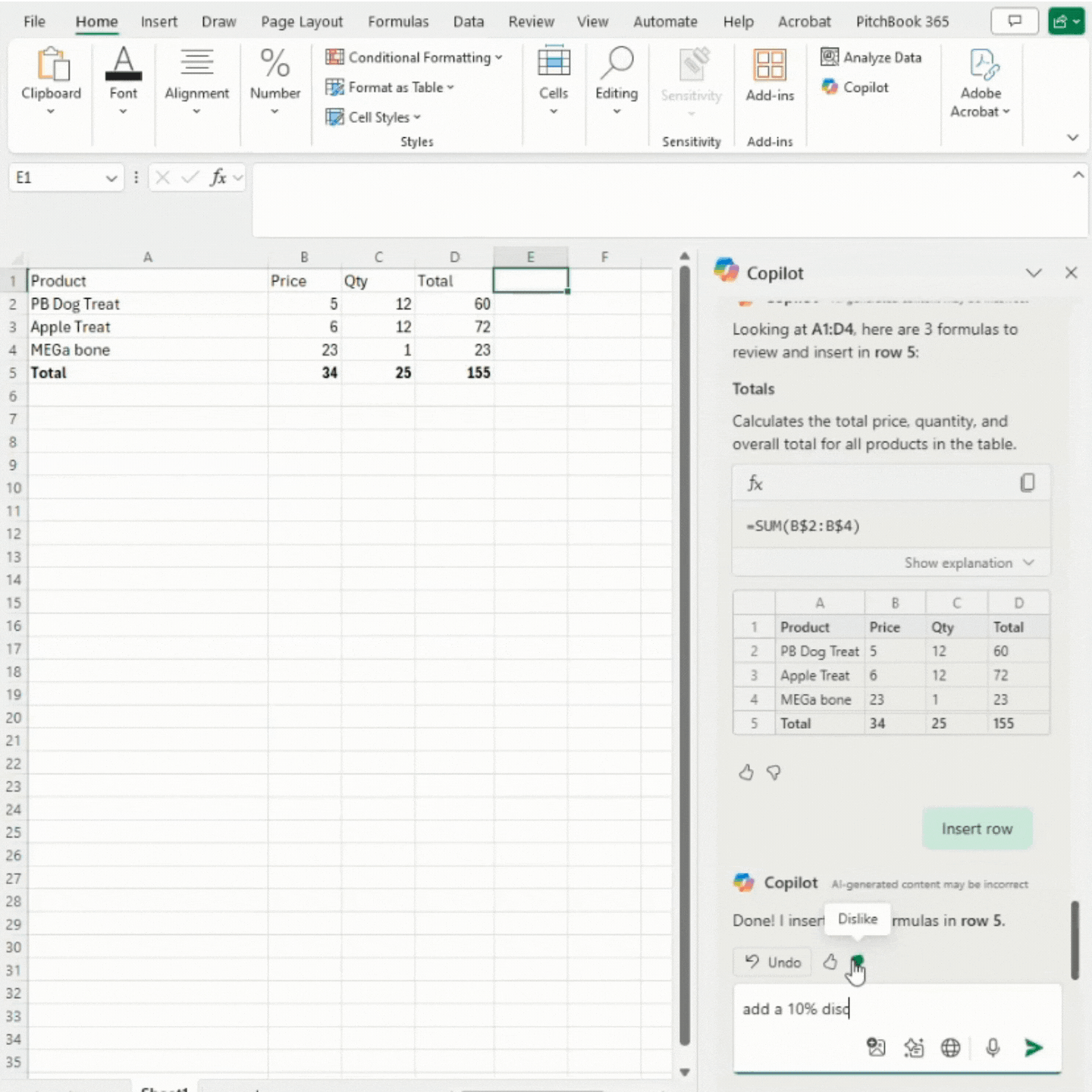1092x1092 pixels.
Task: Click the globe icon in prompt box
Action: [950, 1047]
